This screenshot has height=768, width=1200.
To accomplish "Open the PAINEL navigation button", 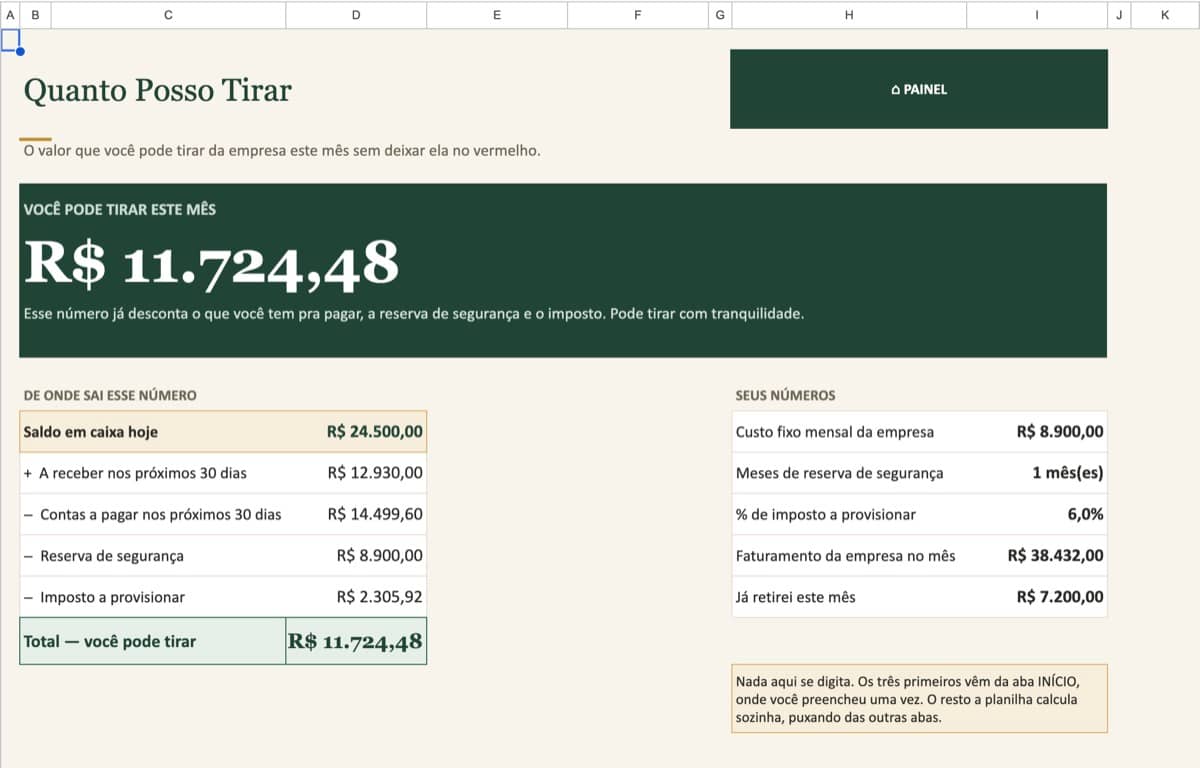I will [918, 89].
